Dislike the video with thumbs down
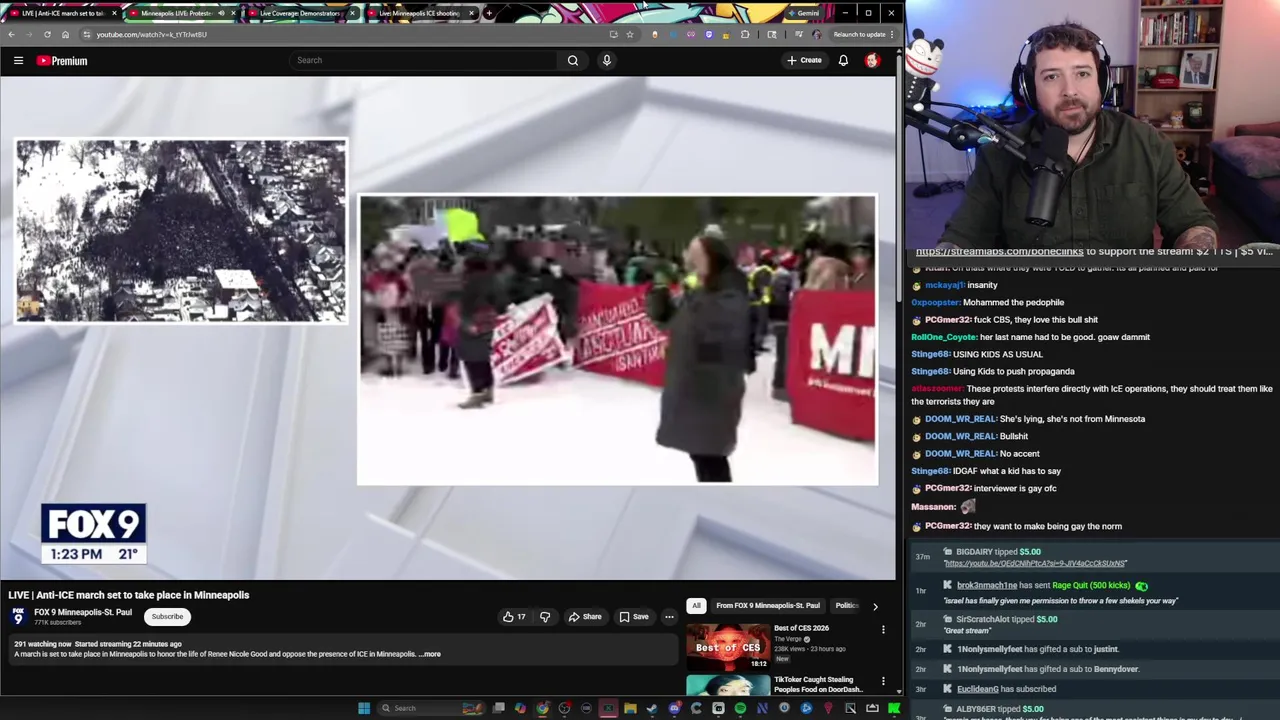The width and height of the screenshot is (1280, 720). tap(545, 617)
